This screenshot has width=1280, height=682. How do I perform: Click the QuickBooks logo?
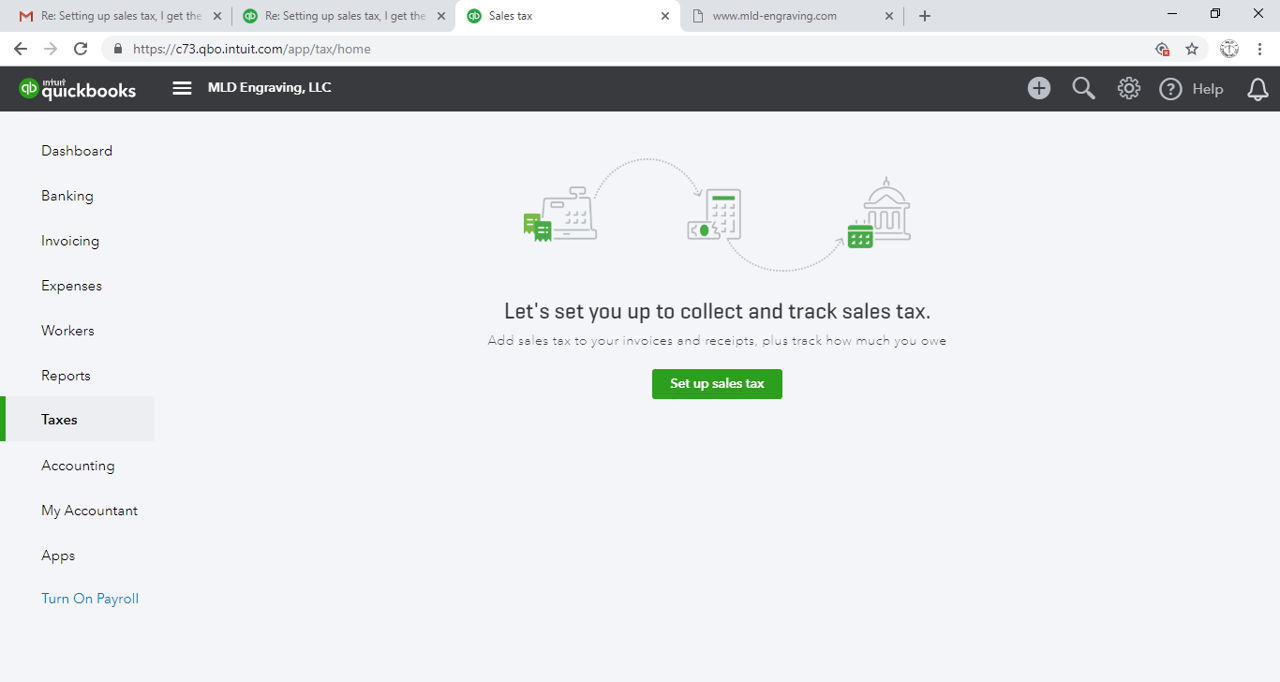[x=77, y=89]
